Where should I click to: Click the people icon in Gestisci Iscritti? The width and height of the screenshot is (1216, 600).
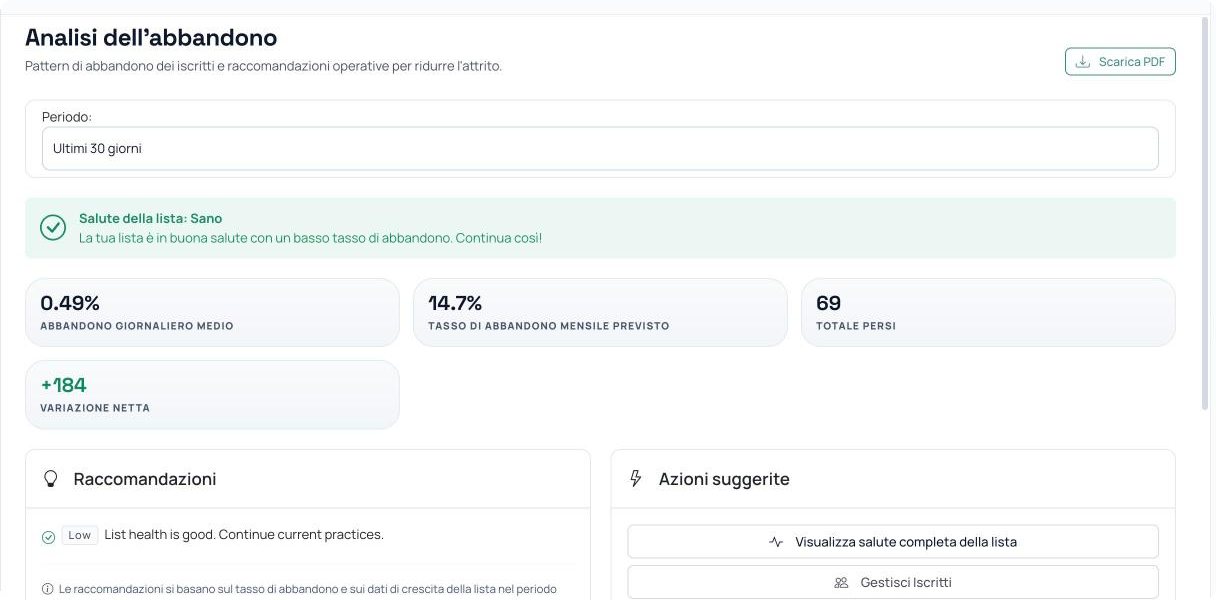tap(841, 582)
